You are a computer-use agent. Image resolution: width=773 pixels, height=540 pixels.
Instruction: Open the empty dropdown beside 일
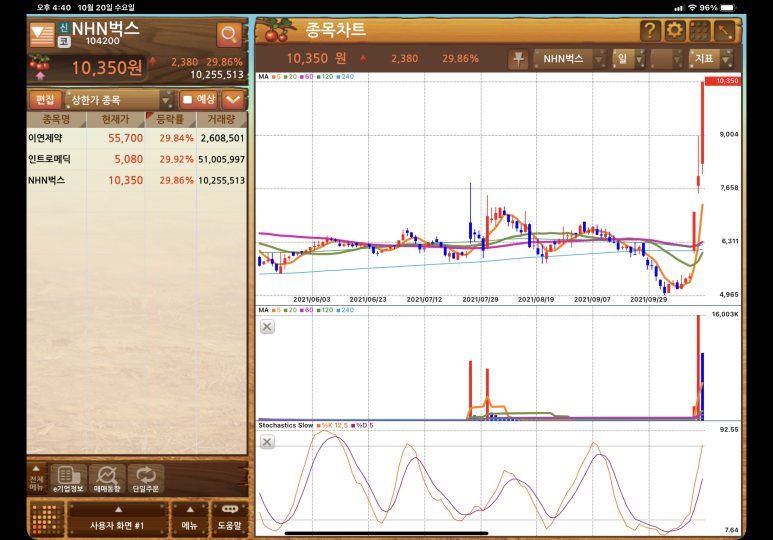tap(667, 59)
